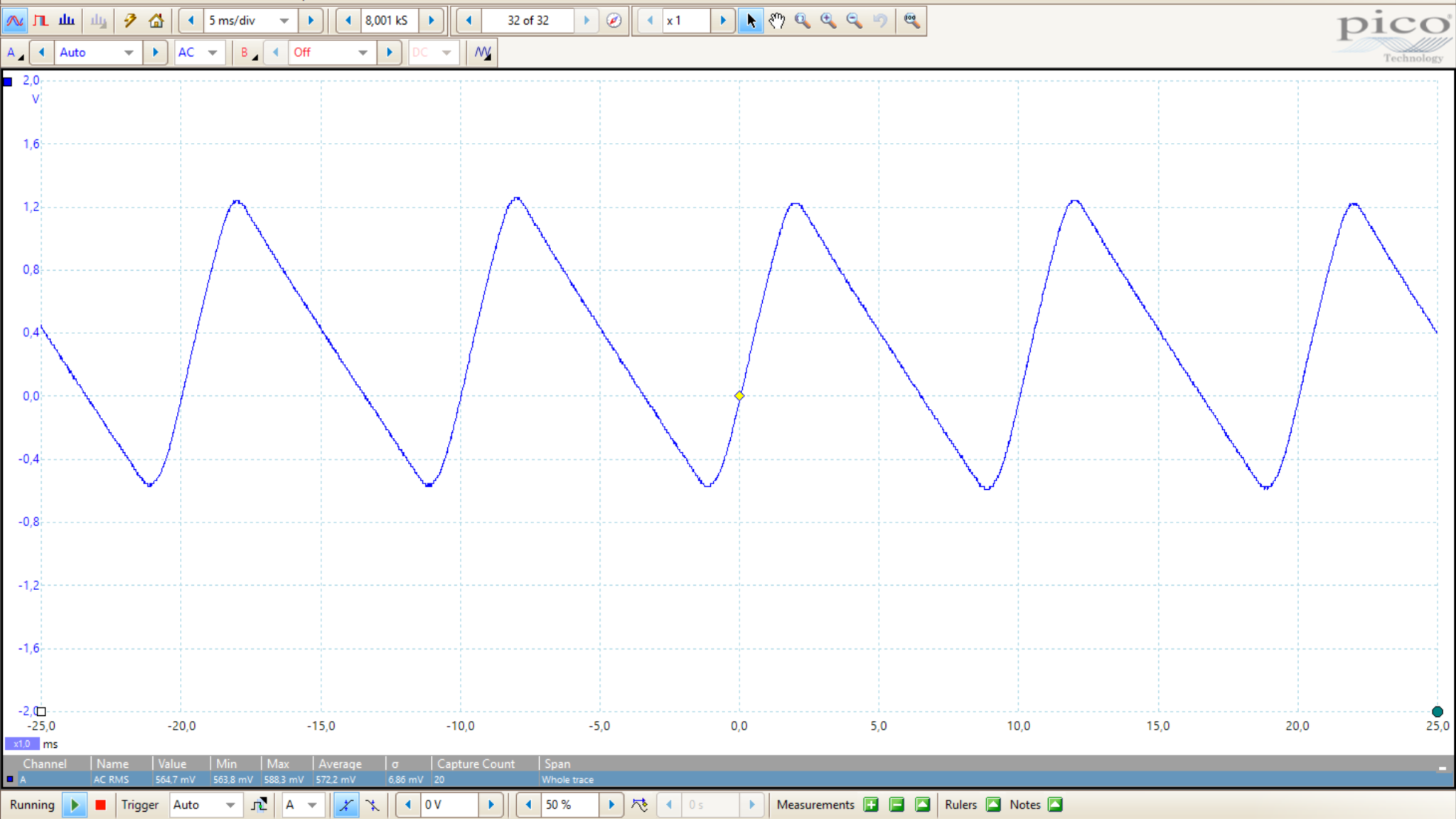Screen dimensions: 1456x819
Task: Open the buffer navigator compass icon
Action: click(614, 21)
